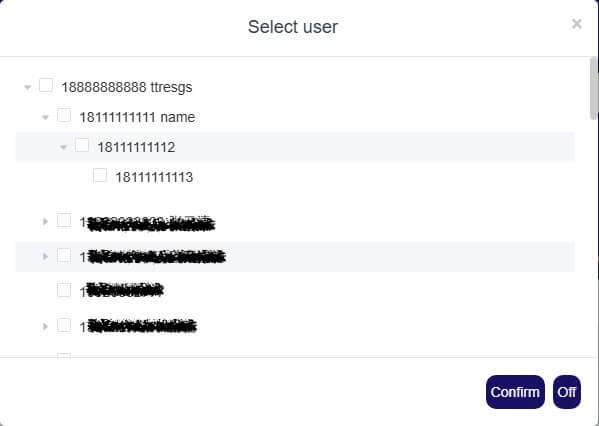Expand the second redacted user row
599x426 pixels.
(45, 256)
